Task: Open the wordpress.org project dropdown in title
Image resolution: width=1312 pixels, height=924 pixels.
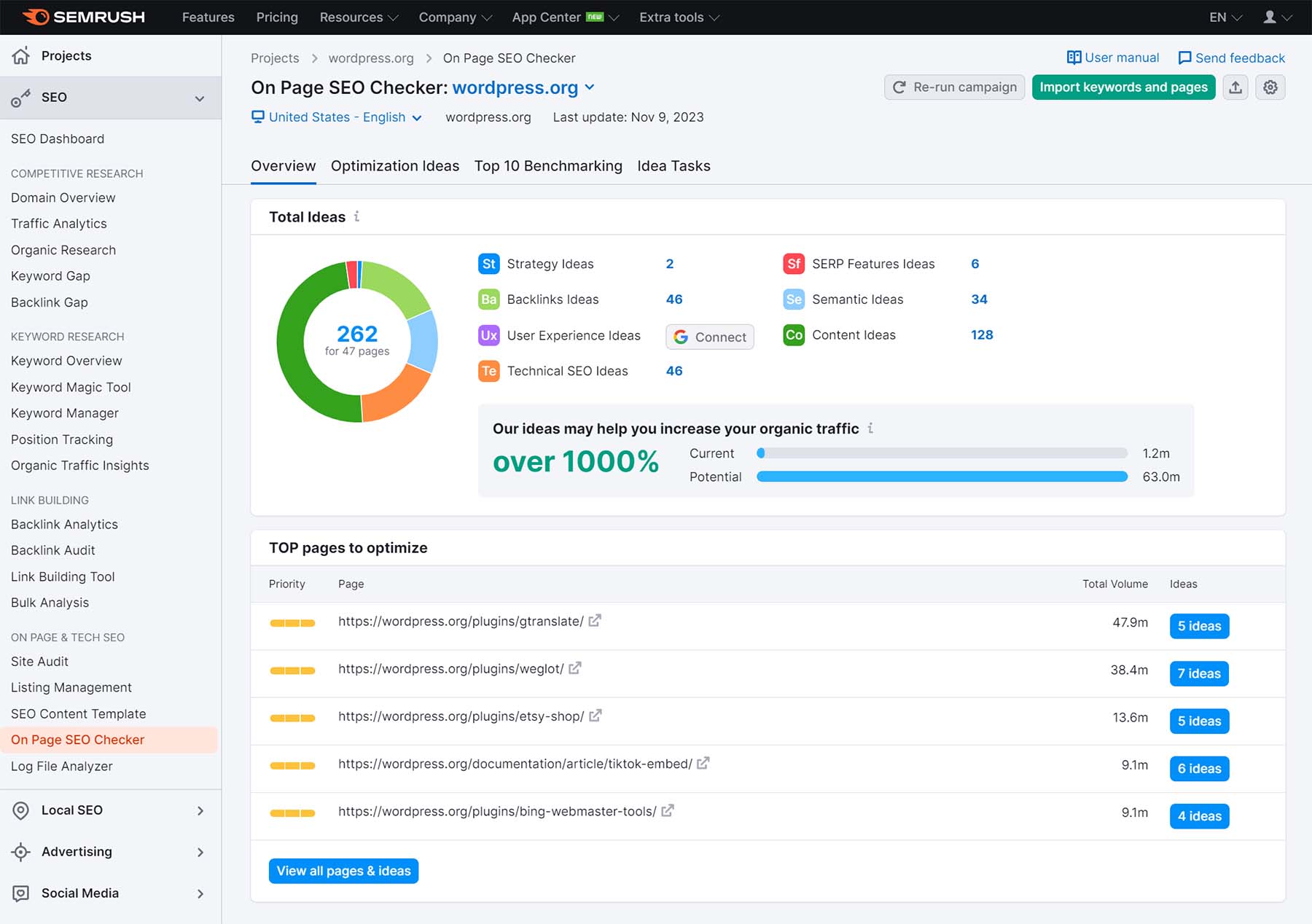Action: coord(589,87)
